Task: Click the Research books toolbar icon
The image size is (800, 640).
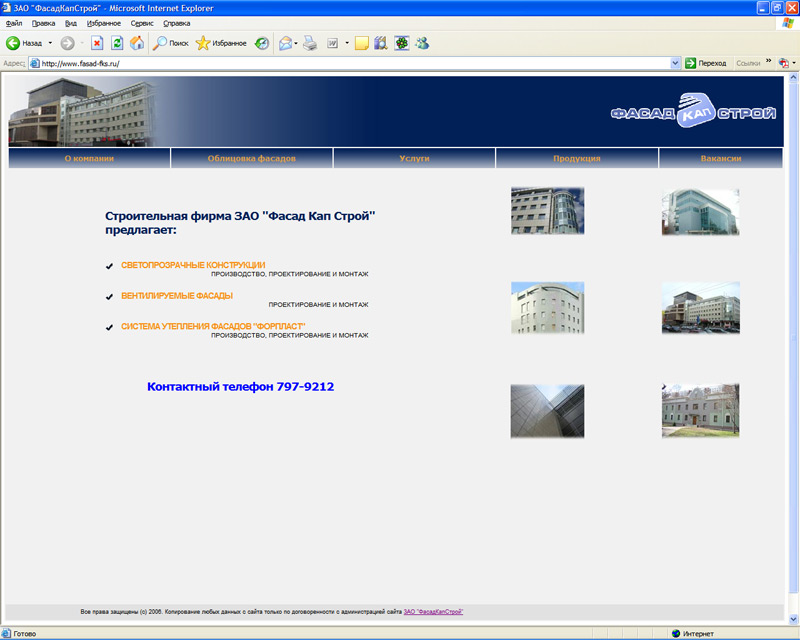Action: pos(381,43)
